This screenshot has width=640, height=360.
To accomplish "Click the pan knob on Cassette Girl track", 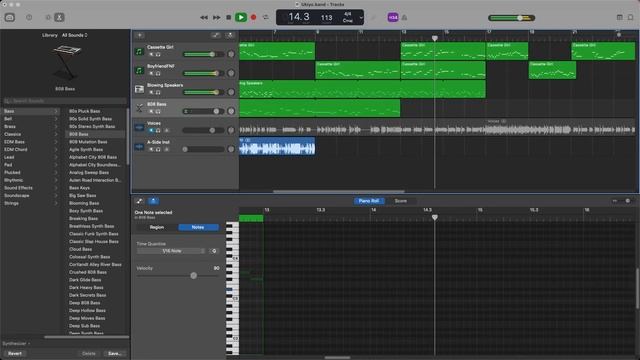I will coord(231,54).
